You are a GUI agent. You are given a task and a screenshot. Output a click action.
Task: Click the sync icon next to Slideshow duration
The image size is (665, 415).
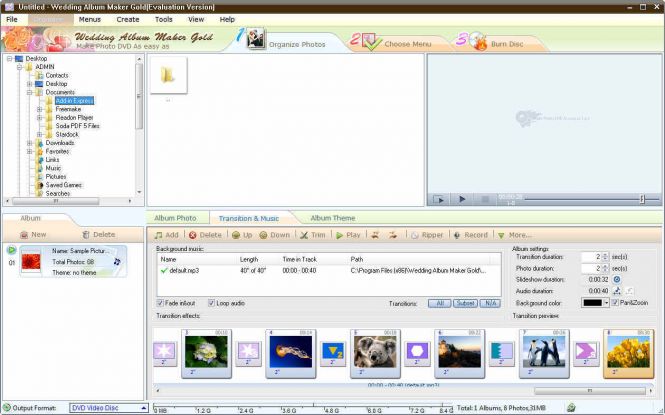tap(617, 279)
